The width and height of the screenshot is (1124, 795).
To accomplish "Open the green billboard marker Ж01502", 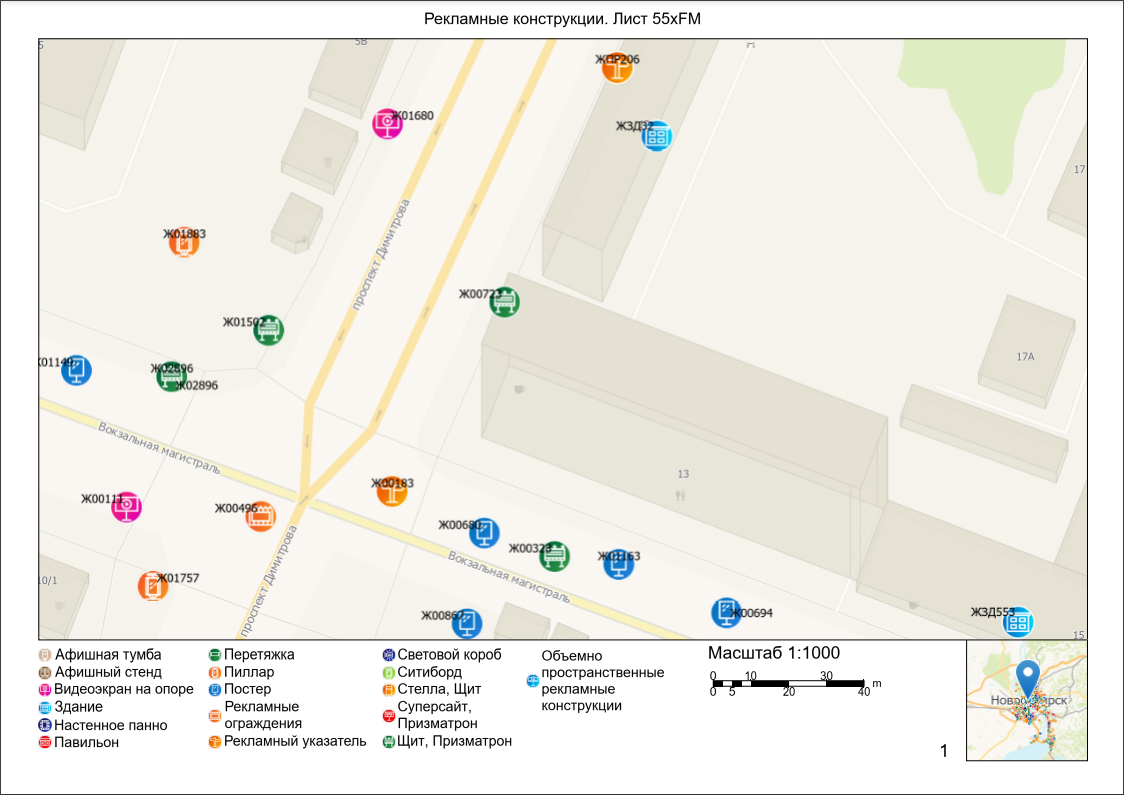I will 268,330.
